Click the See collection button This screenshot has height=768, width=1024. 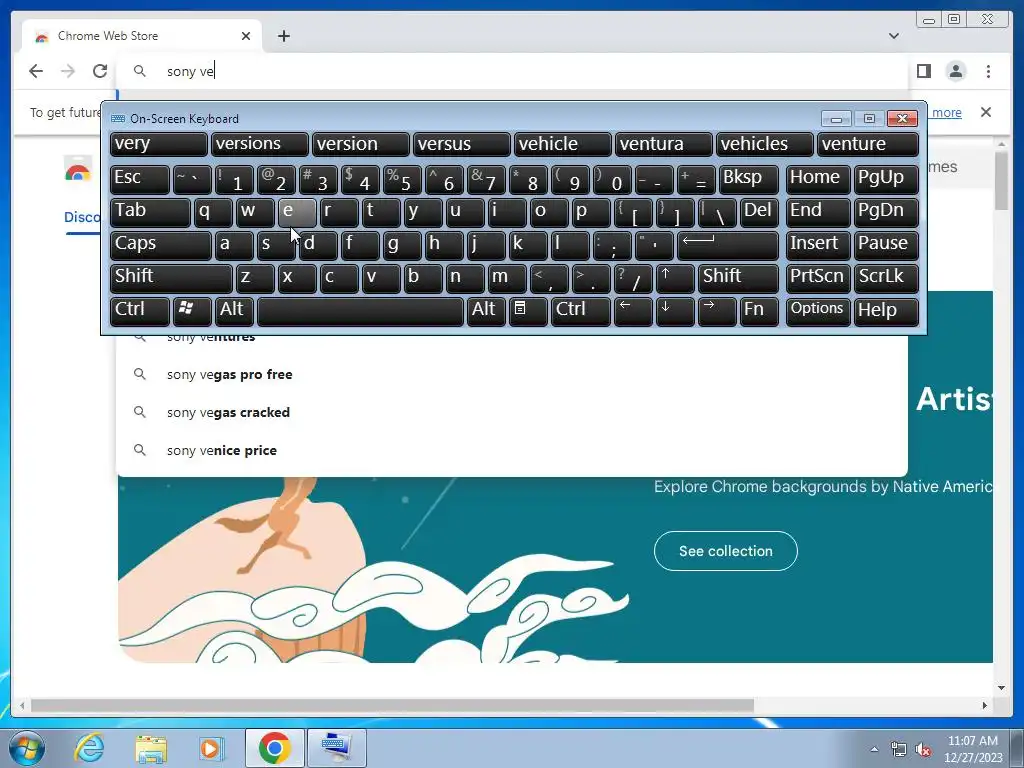click(726, 551)
